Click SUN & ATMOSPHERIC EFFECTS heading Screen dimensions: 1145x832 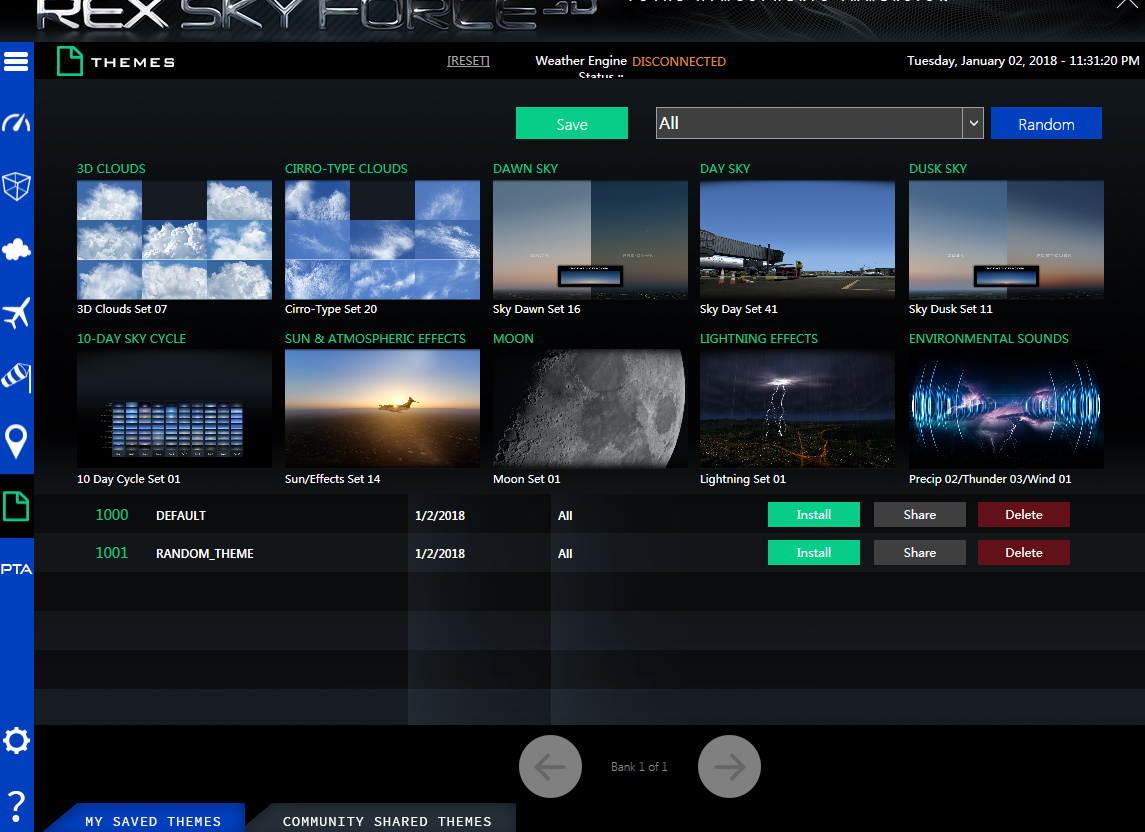tap(375, 339)
